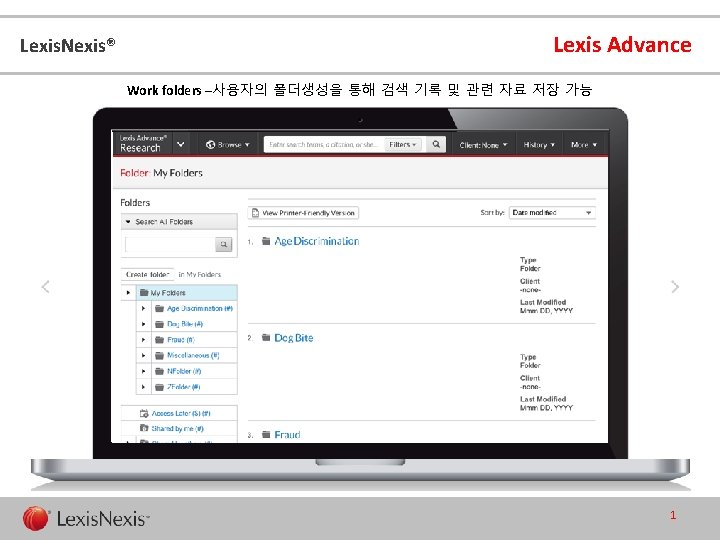This screenshot has width=720, height=540.
Task: Click the Shared by me folder icon
Action: 144,428
